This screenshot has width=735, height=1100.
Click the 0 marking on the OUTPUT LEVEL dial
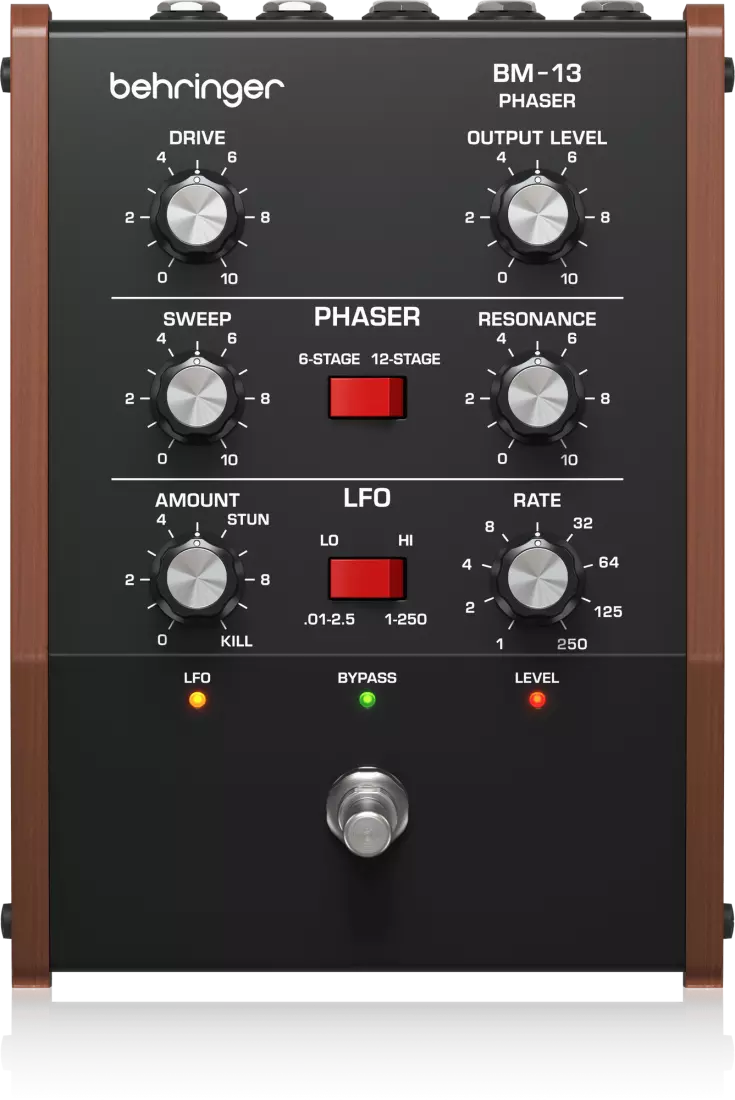point(502,278)
